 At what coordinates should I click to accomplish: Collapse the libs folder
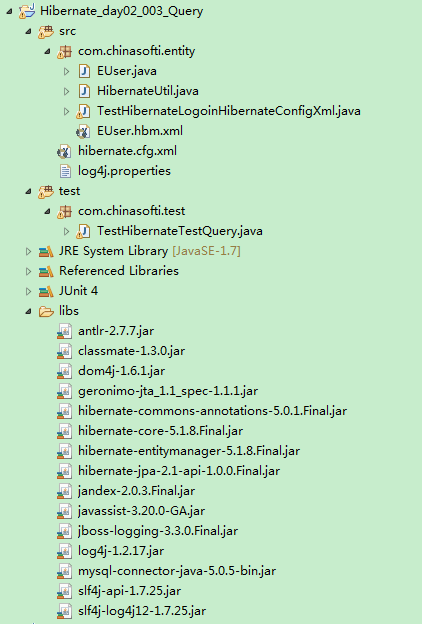(28, 312)
